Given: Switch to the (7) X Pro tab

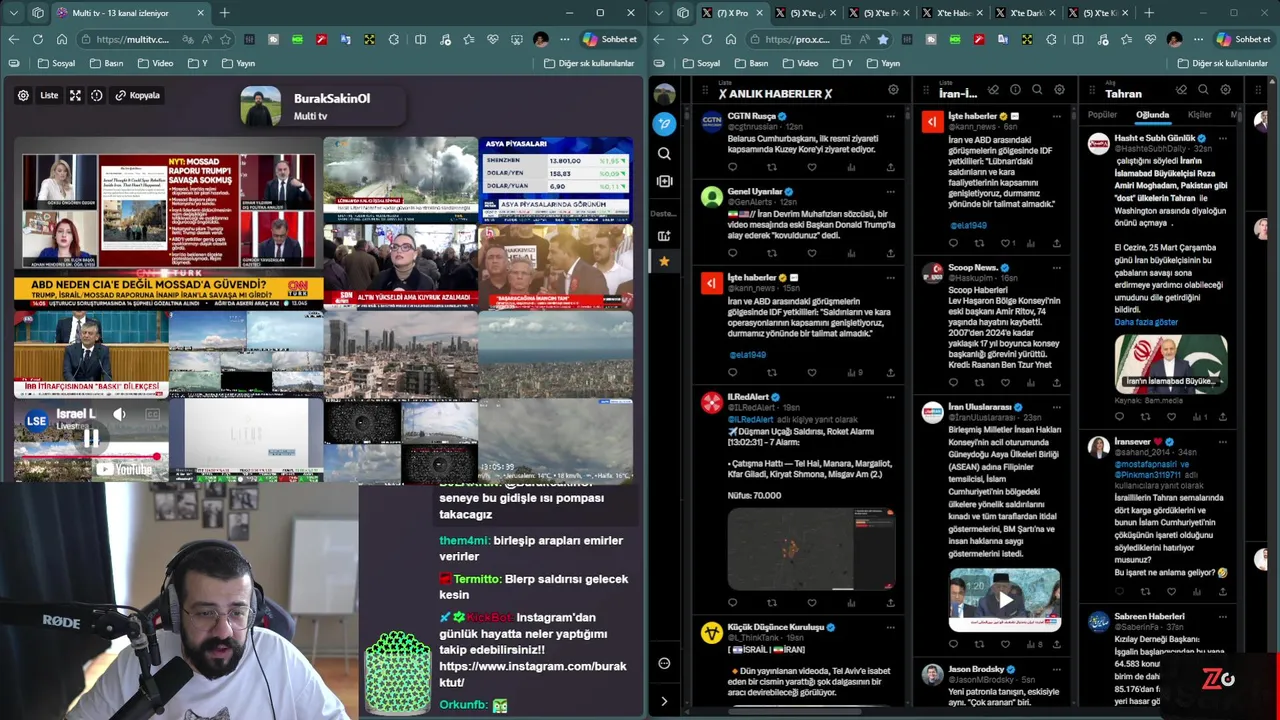Looking at the screenshot, I should click(732, 13).
